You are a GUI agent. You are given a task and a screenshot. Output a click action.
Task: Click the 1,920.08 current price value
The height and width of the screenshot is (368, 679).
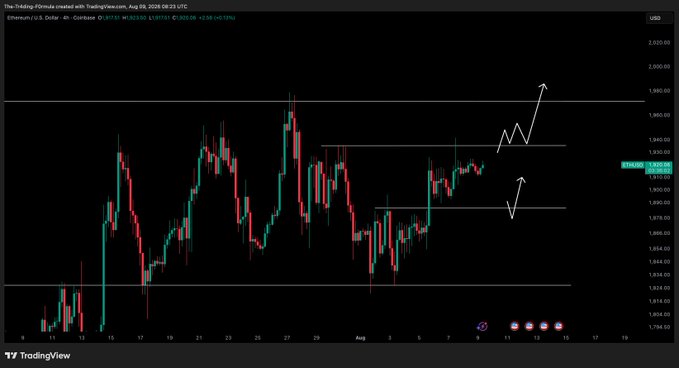(659, 165)
